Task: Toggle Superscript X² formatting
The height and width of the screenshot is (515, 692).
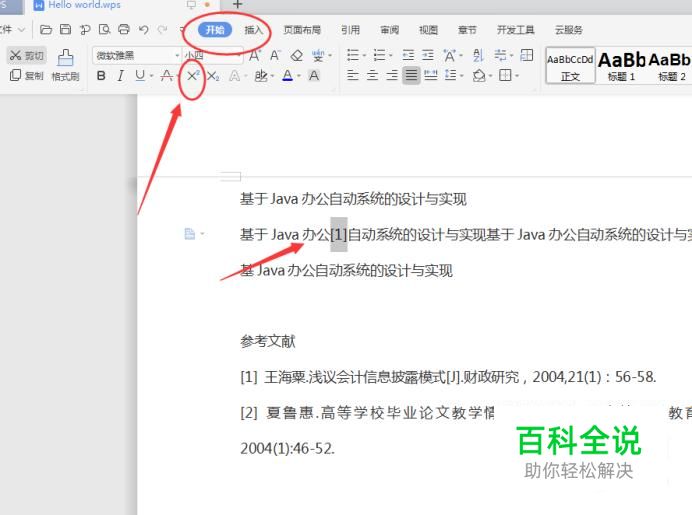Action: [192, 76]
